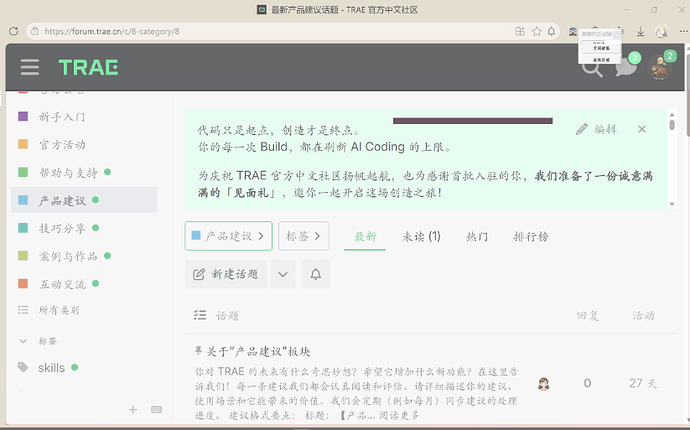The width and height of the screenshot is (690, 430).
Task: Click the notification bell in the address bar
Action: pyautogui.click(x=551, y=31)
